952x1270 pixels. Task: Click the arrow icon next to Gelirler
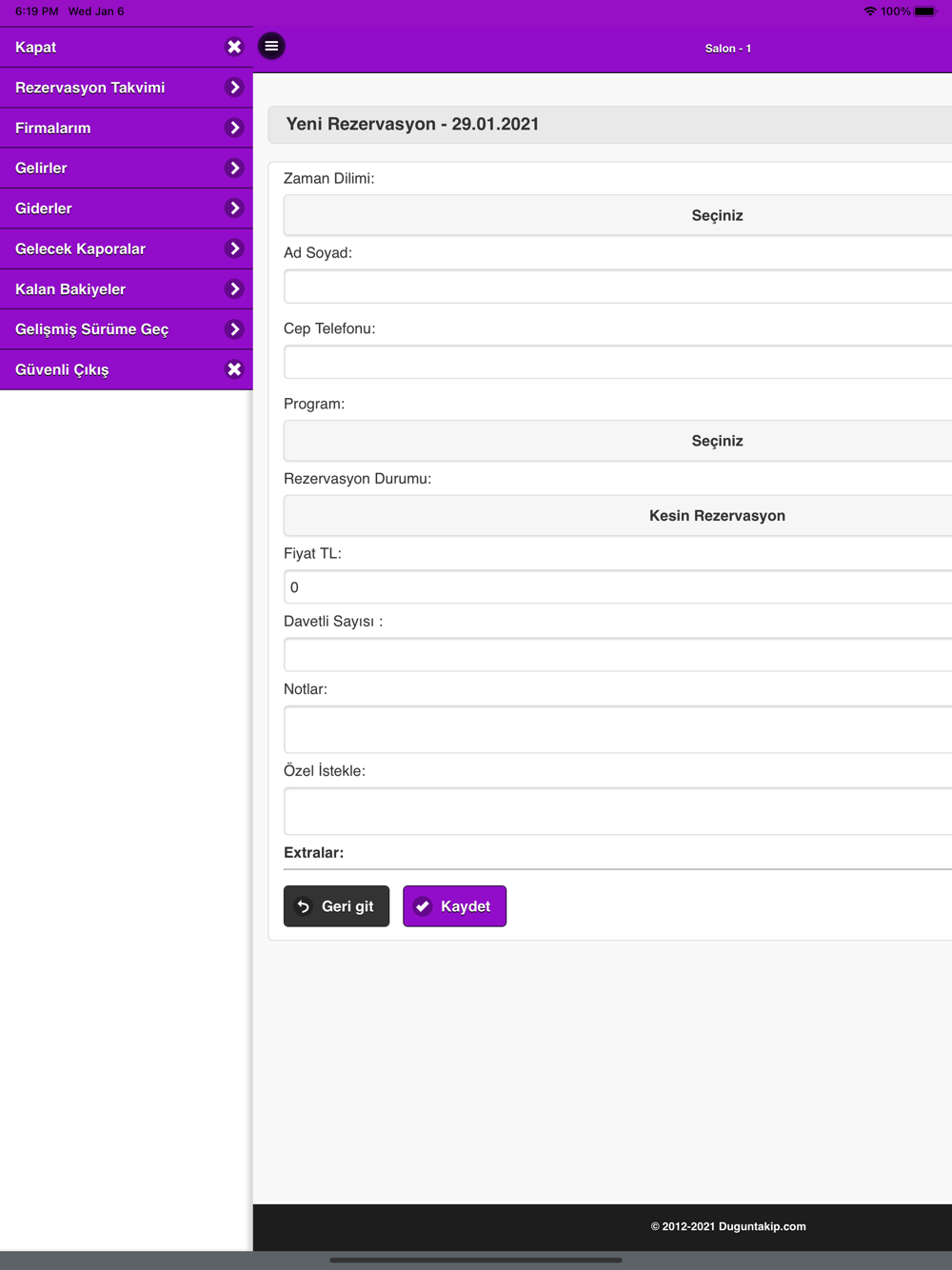234,168
